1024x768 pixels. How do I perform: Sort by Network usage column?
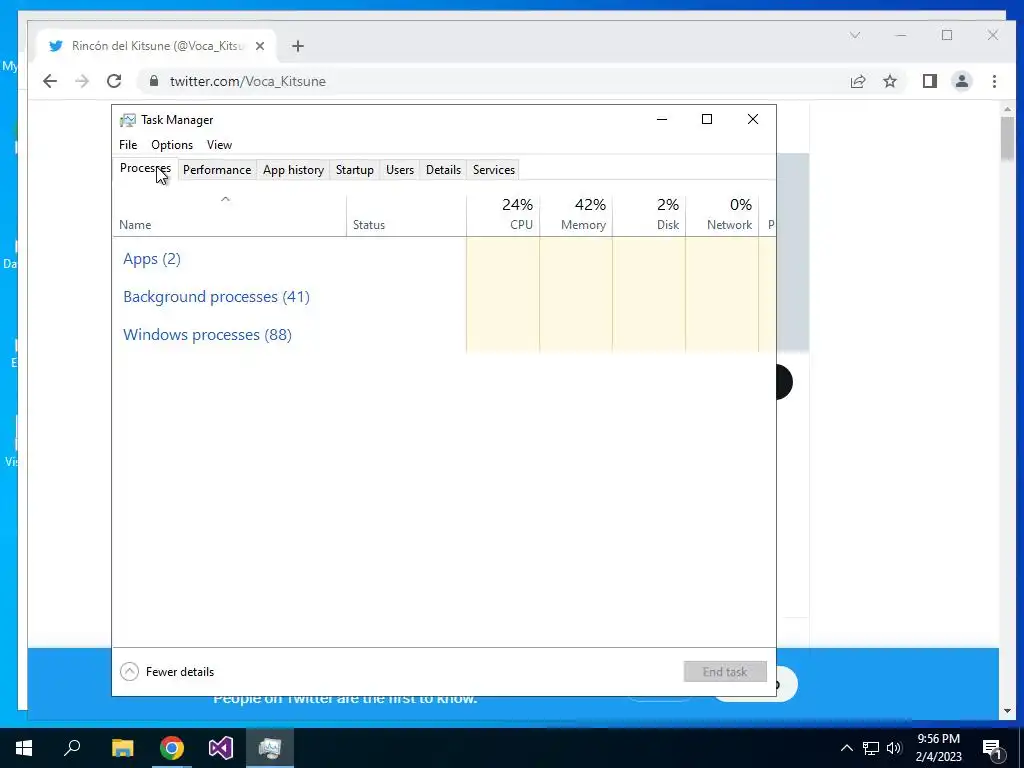point(722,216)
